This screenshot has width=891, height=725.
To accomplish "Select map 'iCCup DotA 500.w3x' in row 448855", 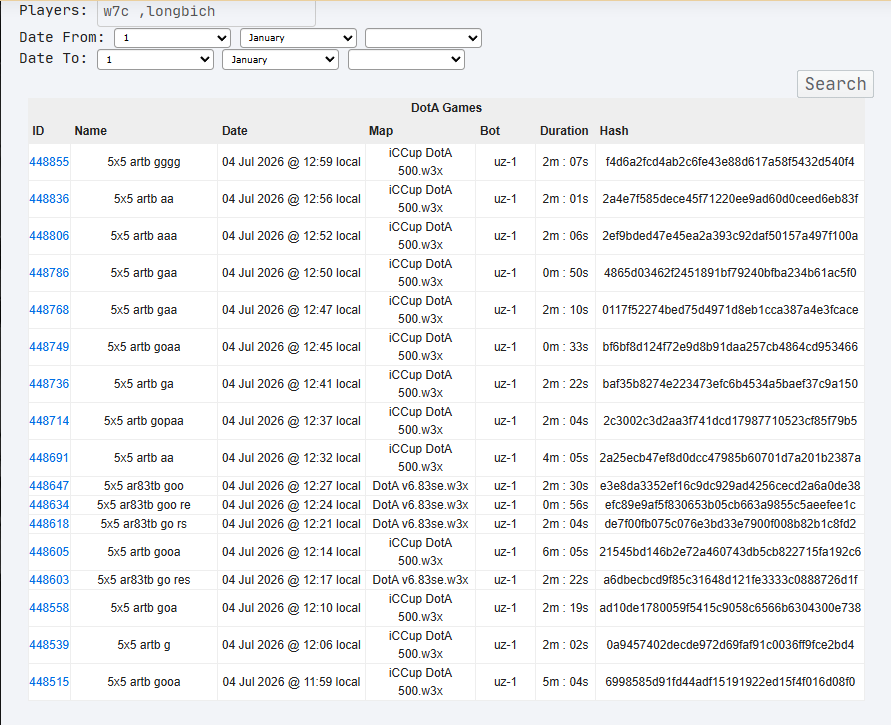I will click(420, 162).
